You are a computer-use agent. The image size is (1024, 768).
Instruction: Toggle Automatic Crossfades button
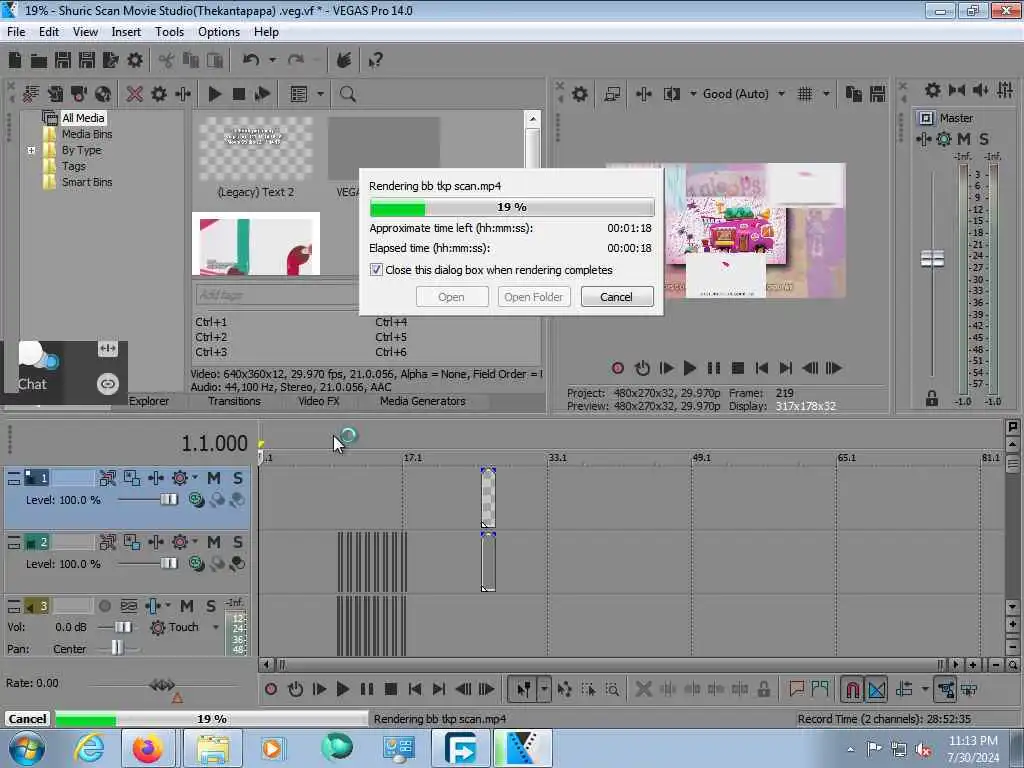click(876, 689)
